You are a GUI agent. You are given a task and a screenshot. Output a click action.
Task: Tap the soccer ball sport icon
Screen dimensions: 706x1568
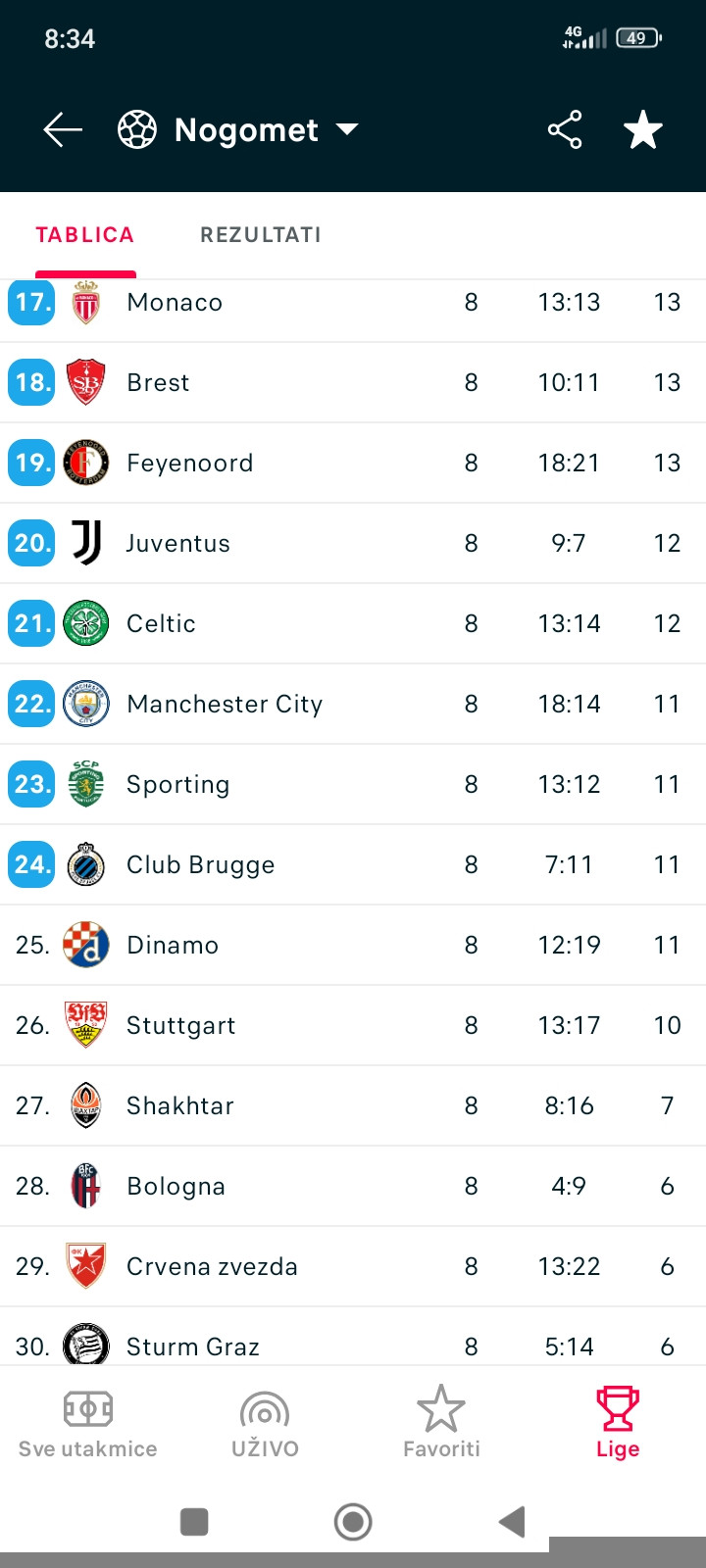tap(137, 130)
